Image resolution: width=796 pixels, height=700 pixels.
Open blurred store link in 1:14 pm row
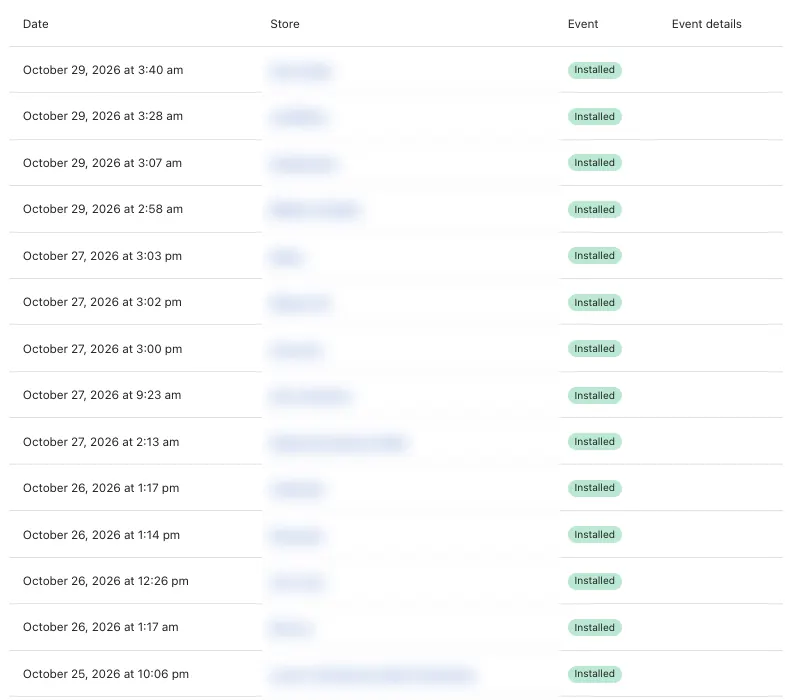pyautogui.click(x=297, y=537)
